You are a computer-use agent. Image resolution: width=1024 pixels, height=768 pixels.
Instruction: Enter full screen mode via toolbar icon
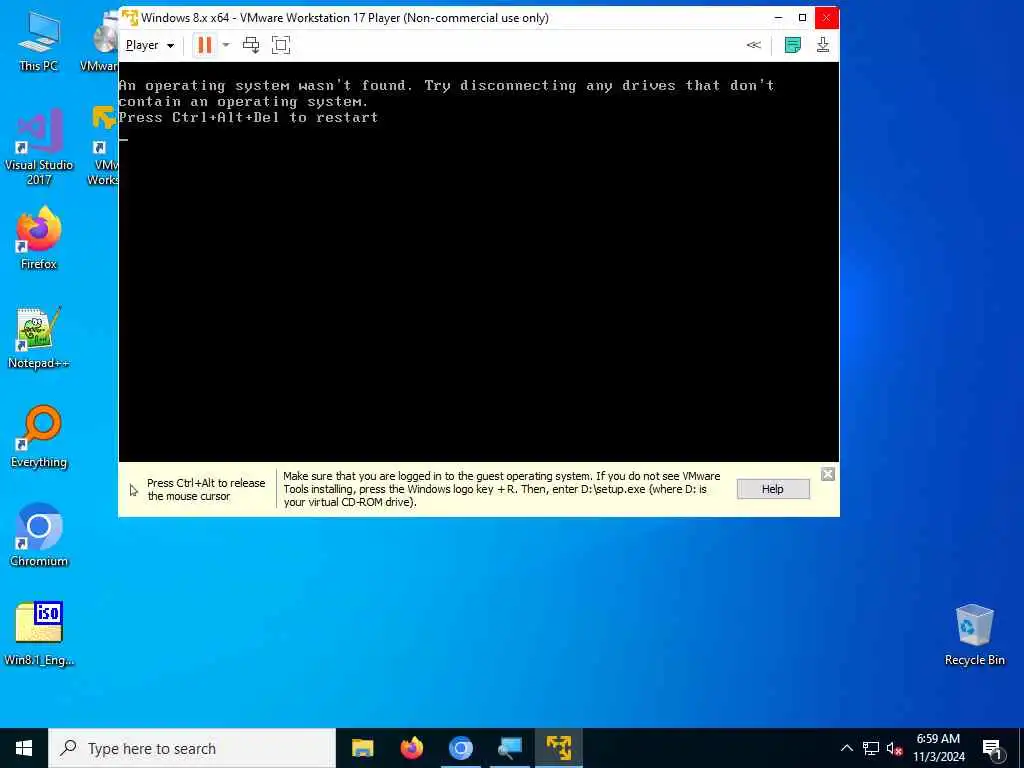click(281, 45)
